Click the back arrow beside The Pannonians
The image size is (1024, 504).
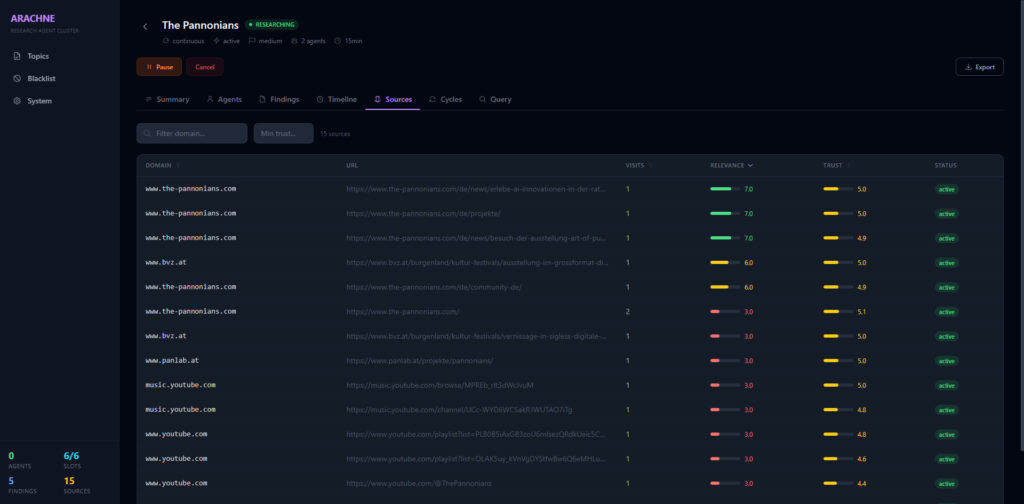tap(145, 26)
